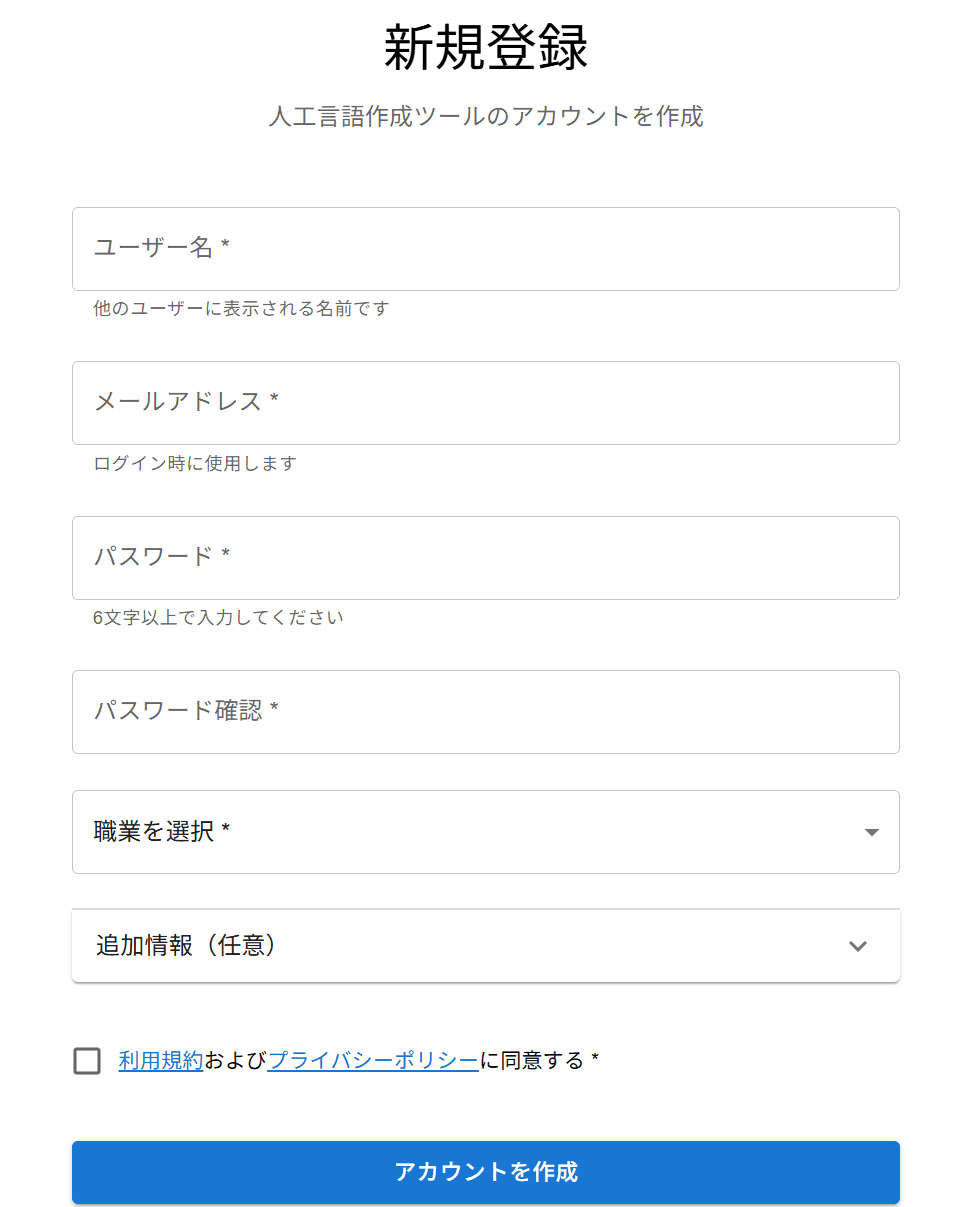Click the 人工言語作成ツール subtitle text
Image resolution: width=973 pixels, height=1207 pixels.
click(486, 116)
